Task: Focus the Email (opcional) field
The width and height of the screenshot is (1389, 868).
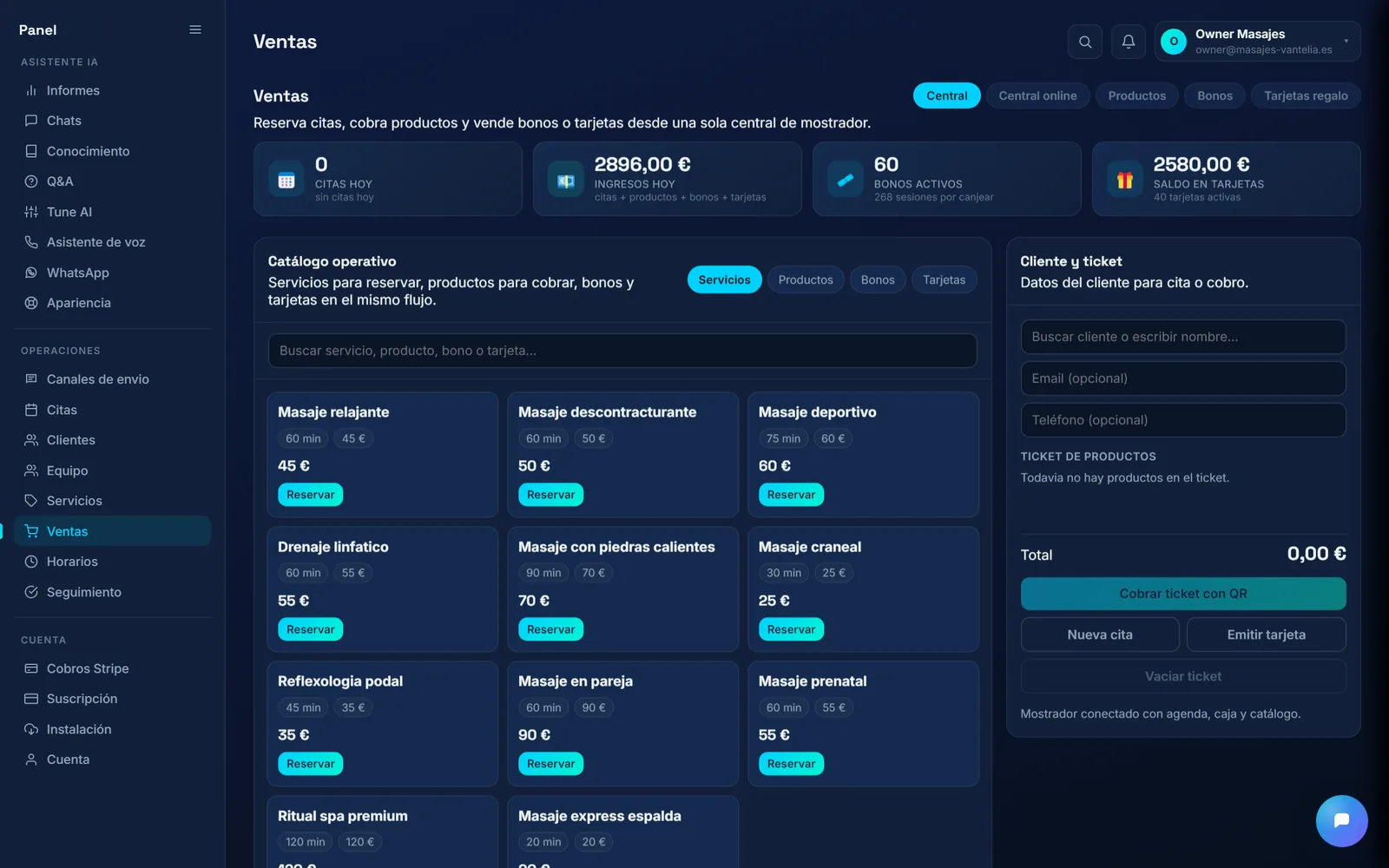Action: (1183, 378)
